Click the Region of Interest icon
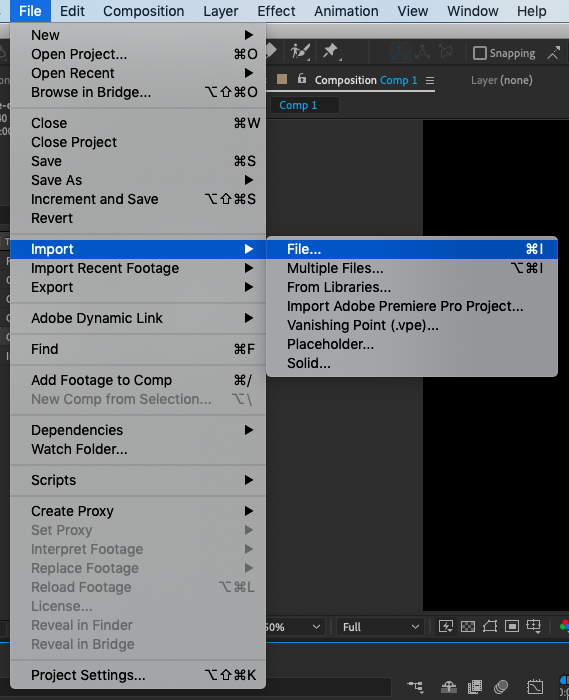This screenshot has width=569, height=700. 512,626
